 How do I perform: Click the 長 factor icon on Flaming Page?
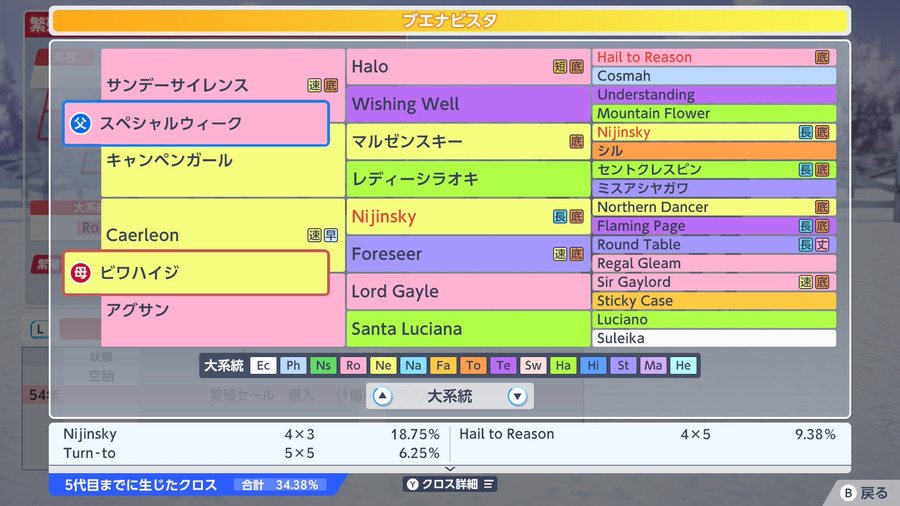[x=806, y=226]
